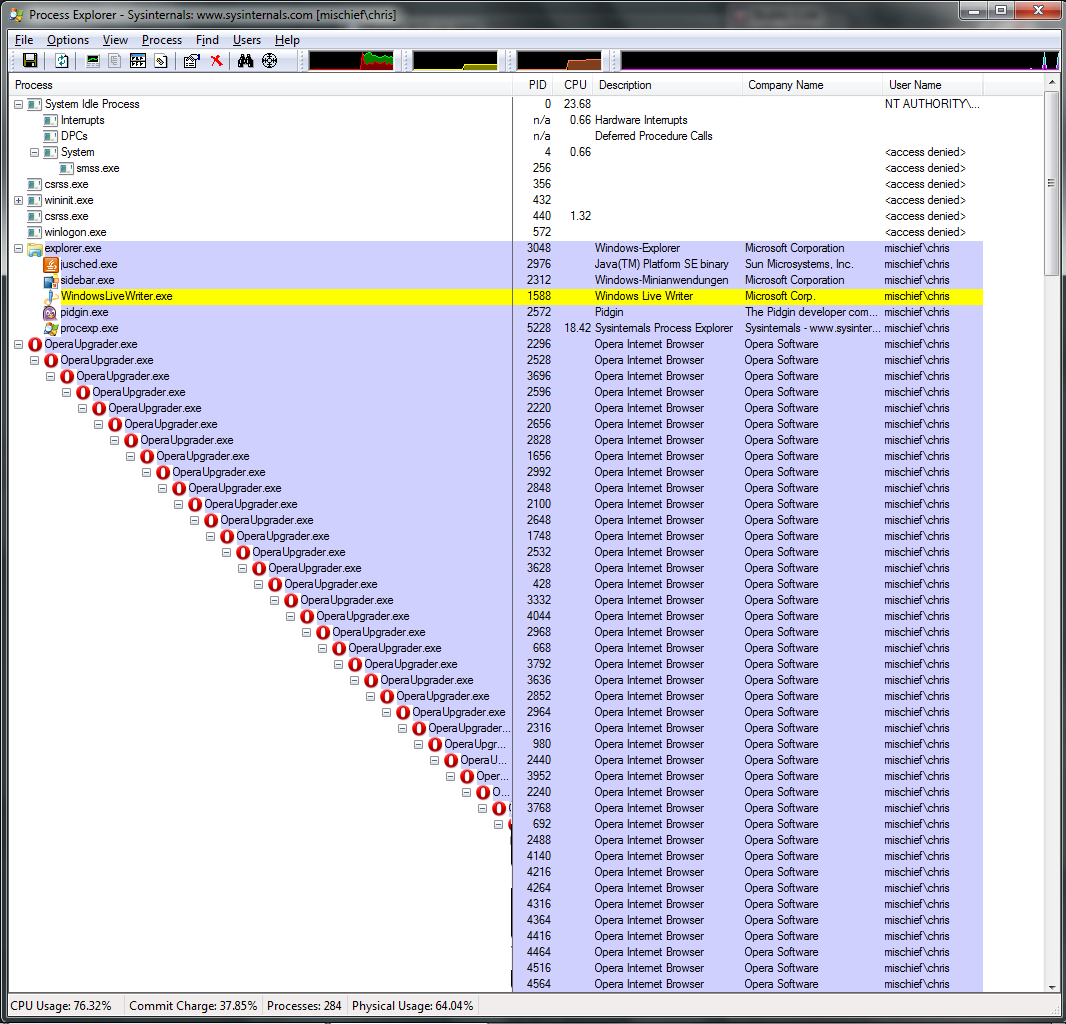The height and width of the screenshot is (1024, 1066).
Task: Click the Java icon of jusched.exe
Action: tap(50, 264)
